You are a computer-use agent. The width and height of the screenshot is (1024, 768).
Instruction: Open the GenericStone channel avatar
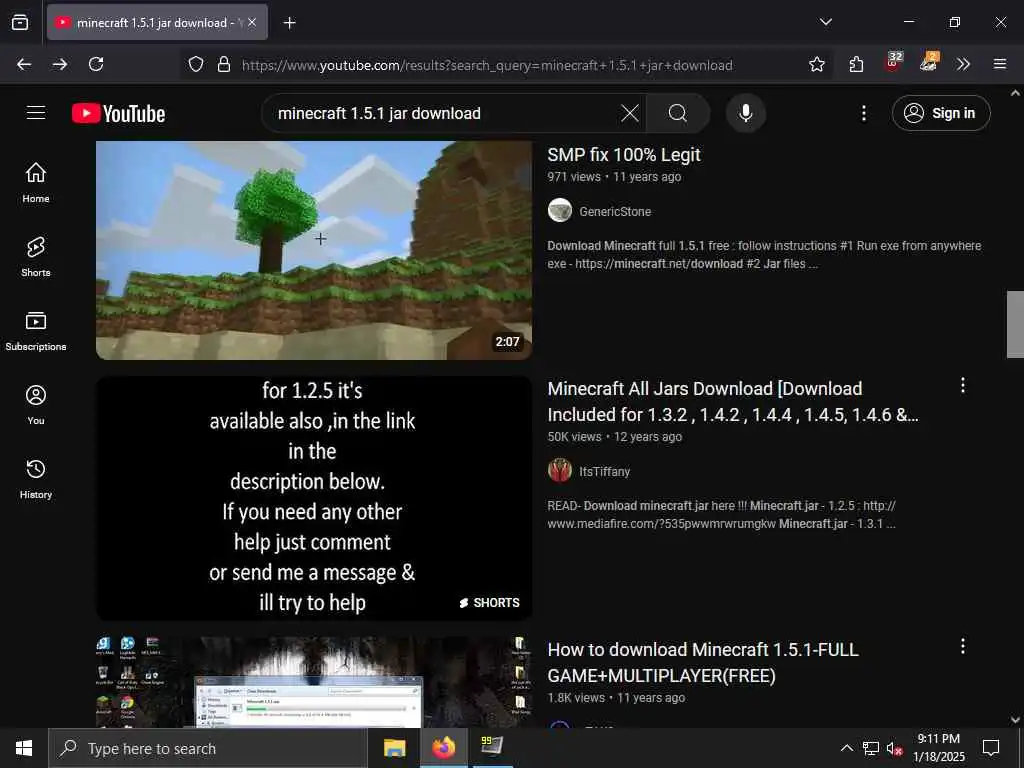pos(560,210)
